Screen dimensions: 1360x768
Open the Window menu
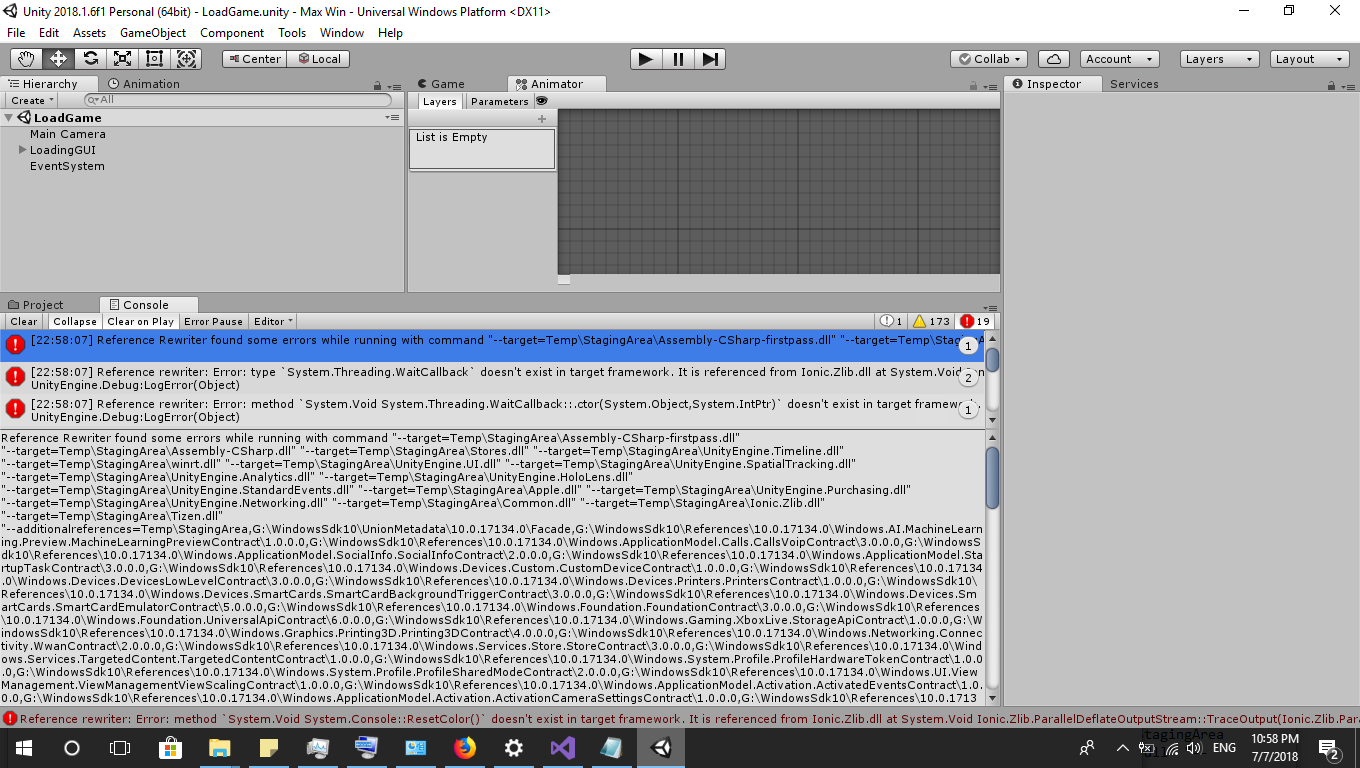342,33
